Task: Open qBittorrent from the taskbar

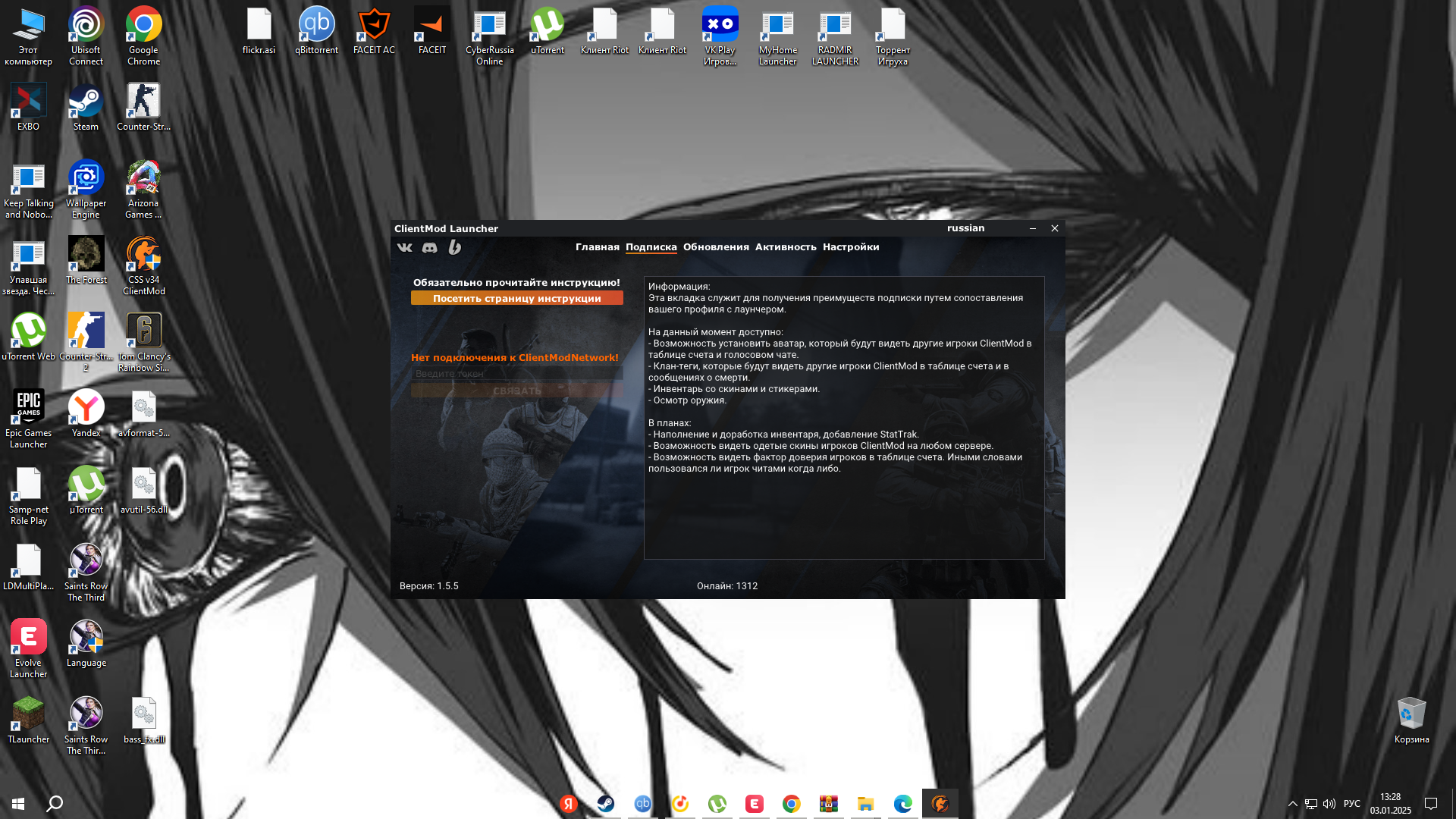Action: pyautogui.click(x=642, y=803)
